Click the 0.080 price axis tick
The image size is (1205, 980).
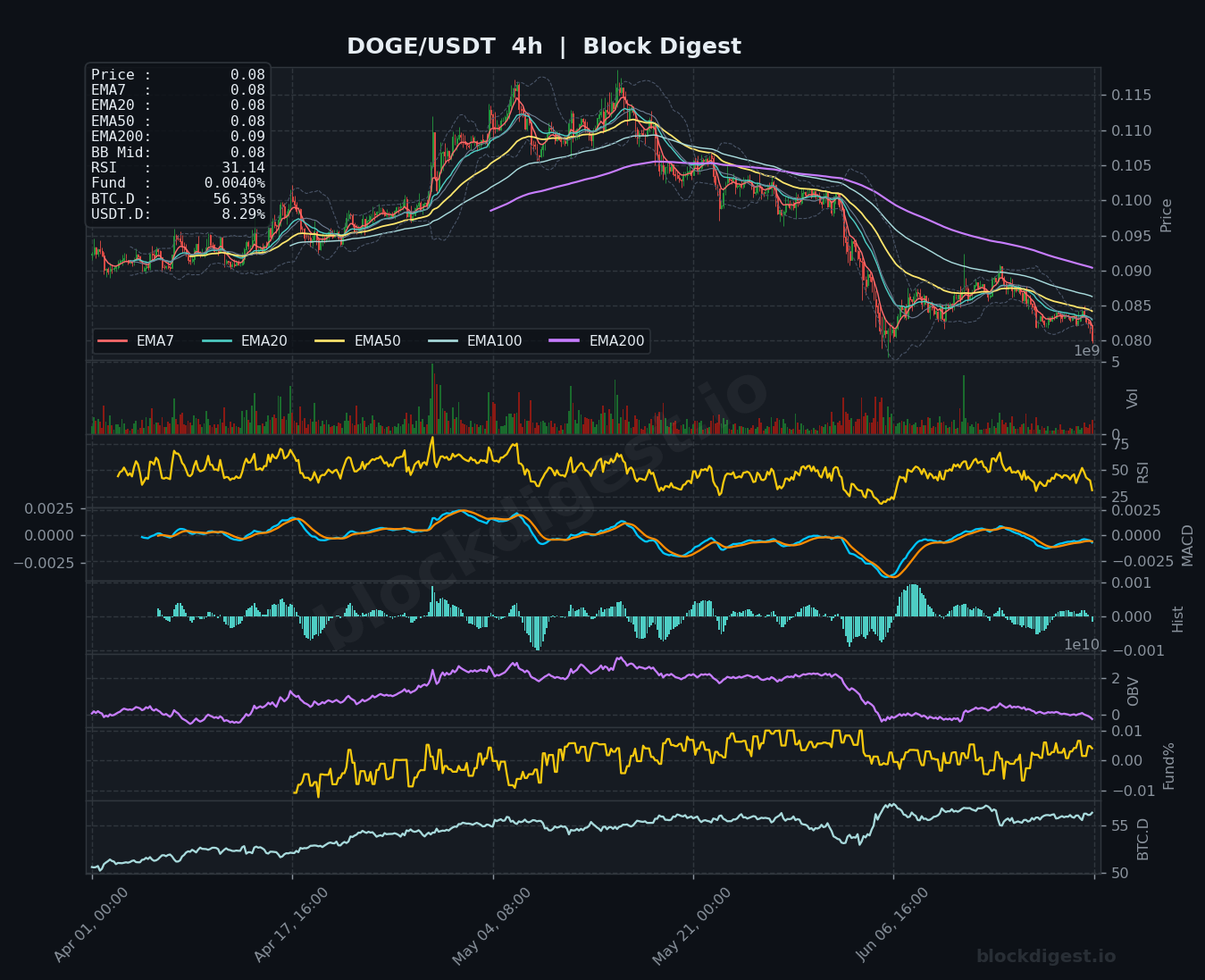[x=1131, y=341]
